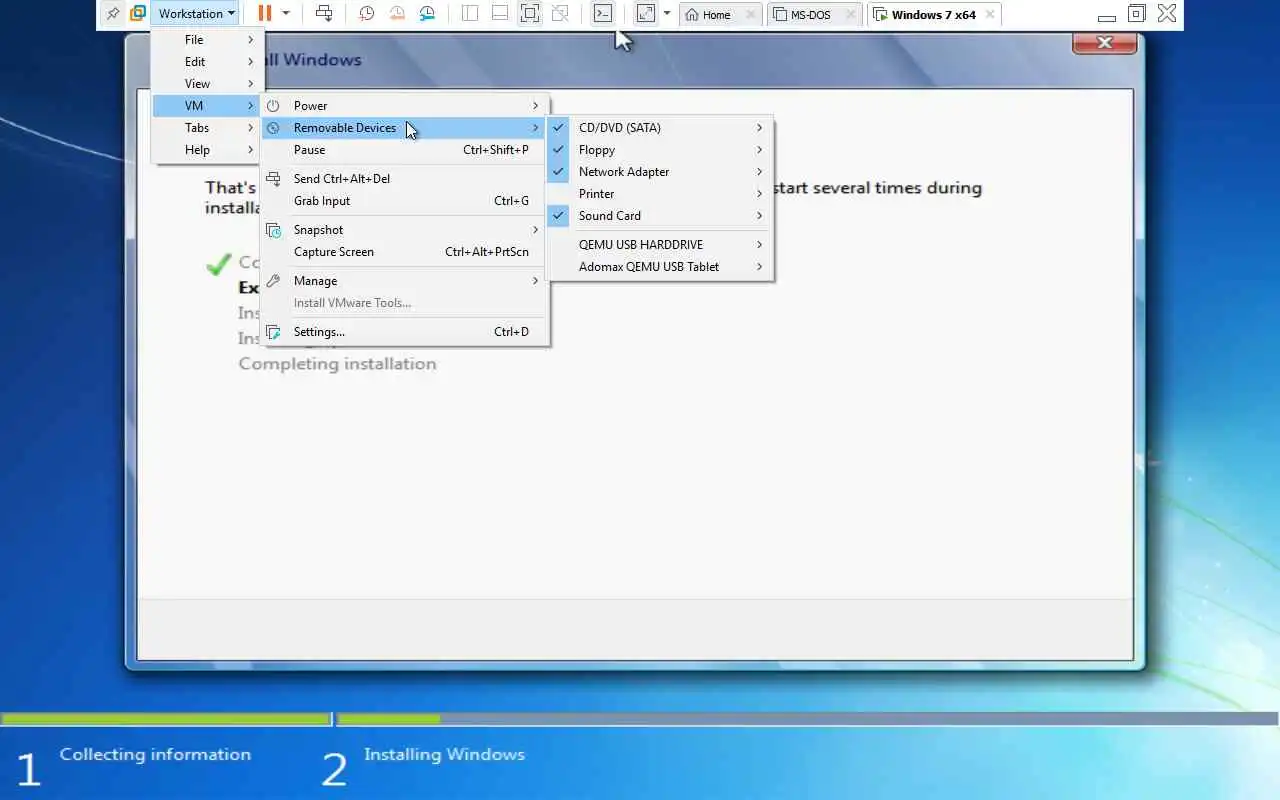The height and width of the screenshot is (800, 1280).
Task: Click the stretch guest display icon
Action: (x=646, y=14)
